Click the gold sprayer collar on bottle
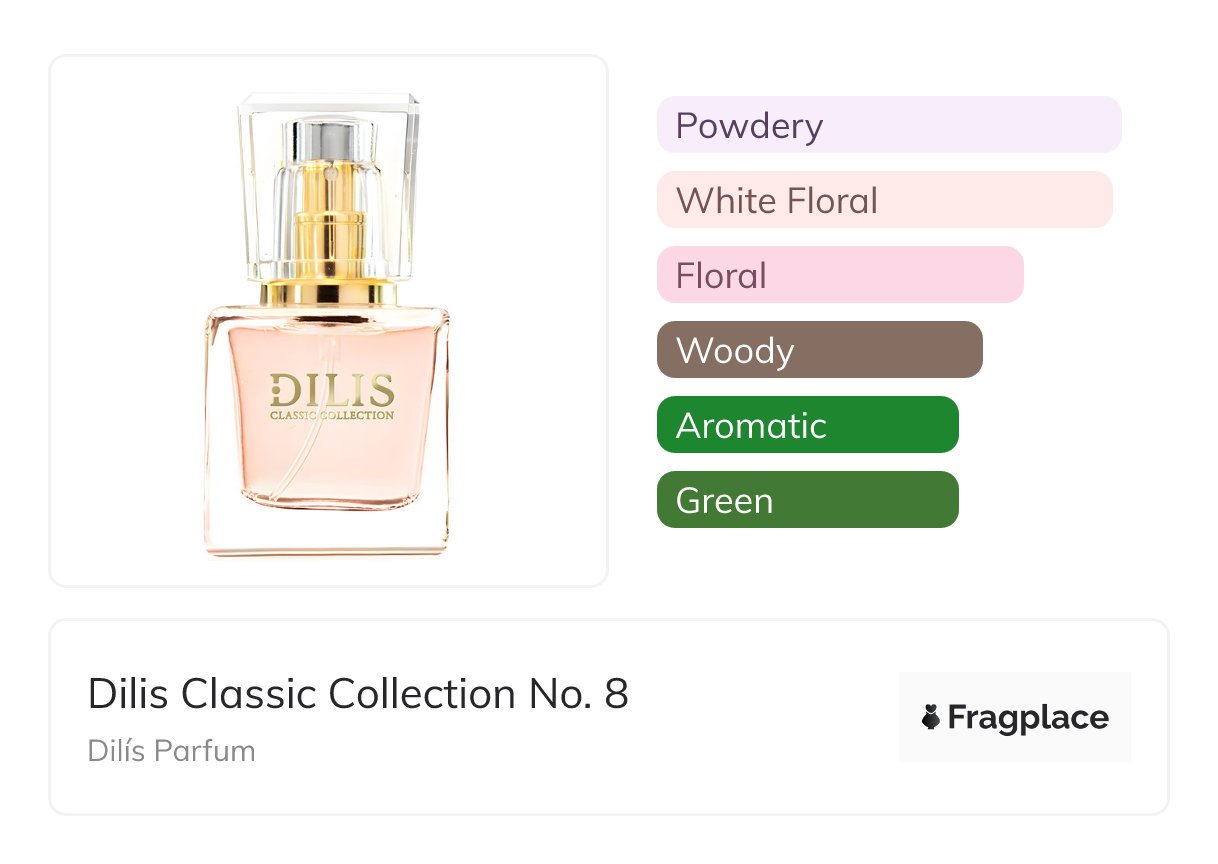 pyautogui.click(x=328, y=293)
